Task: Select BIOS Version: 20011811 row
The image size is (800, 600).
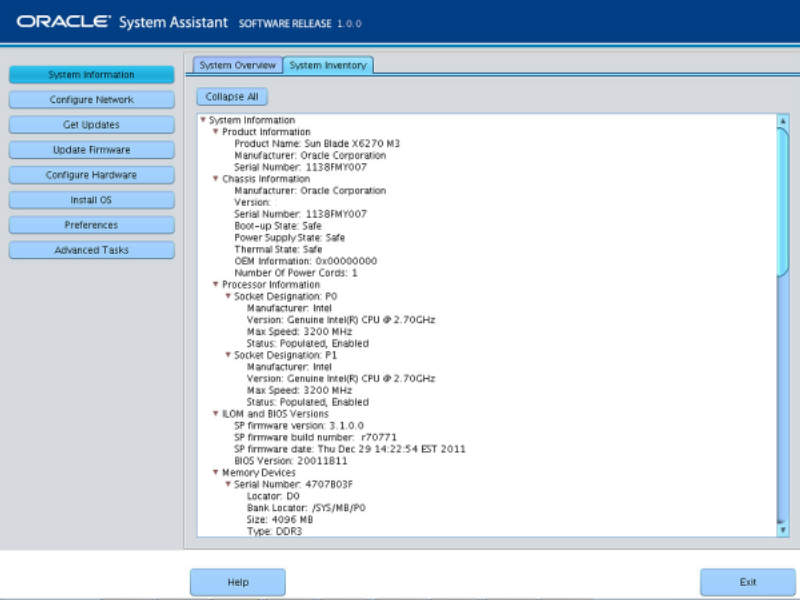Action: pos(290,461)
